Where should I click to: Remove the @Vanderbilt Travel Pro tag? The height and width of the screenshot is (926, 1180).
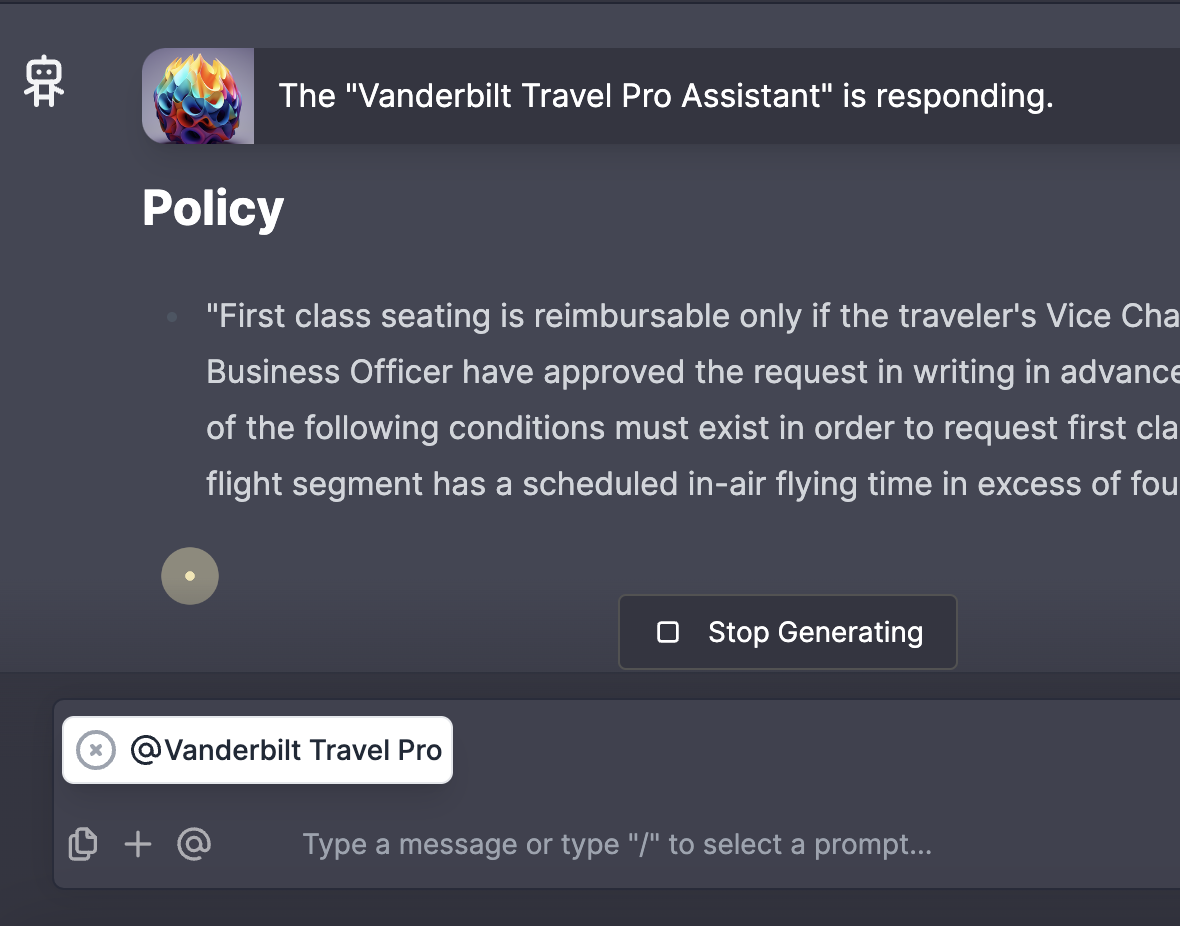[96, 750]
